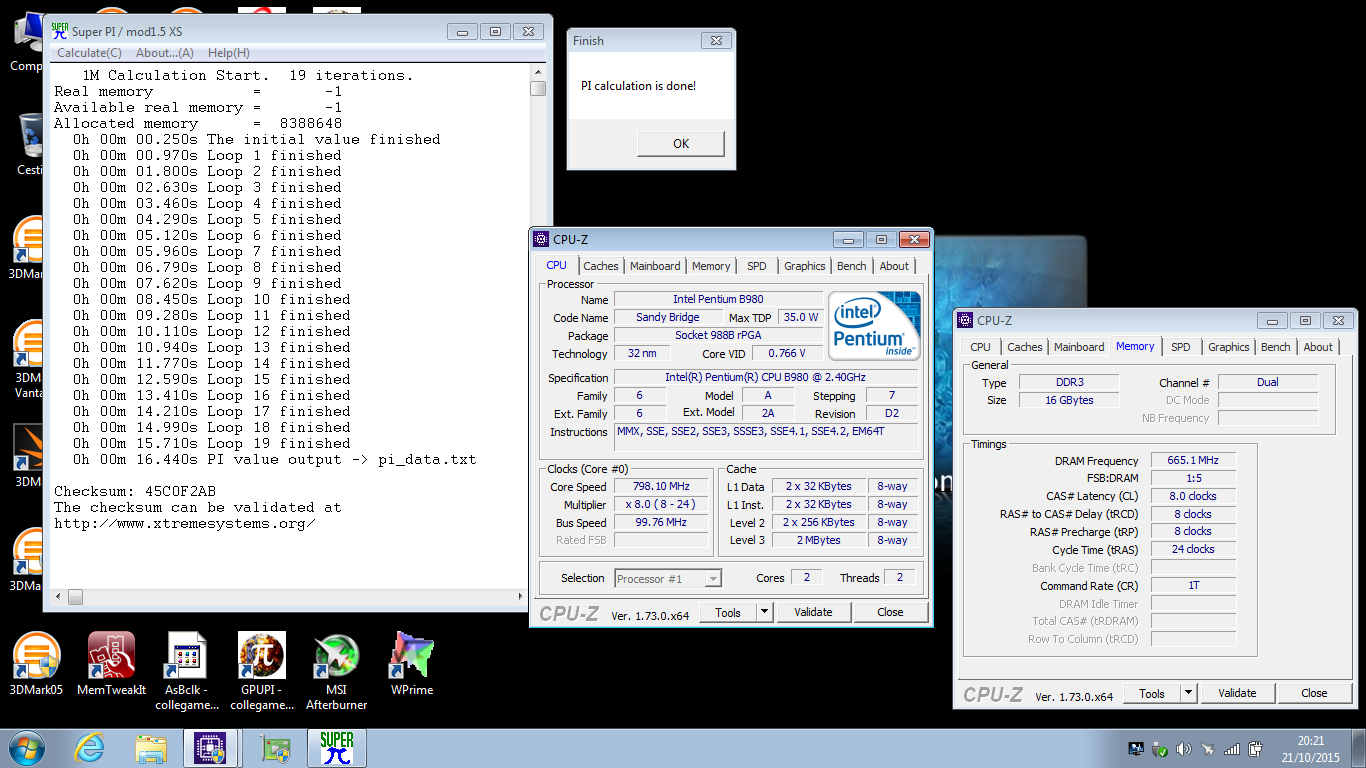The width and height of the screenshot is (1366, 768).
Task: Open About tab in CPU window
Action: pyautogui.click(x=894, y=266)
